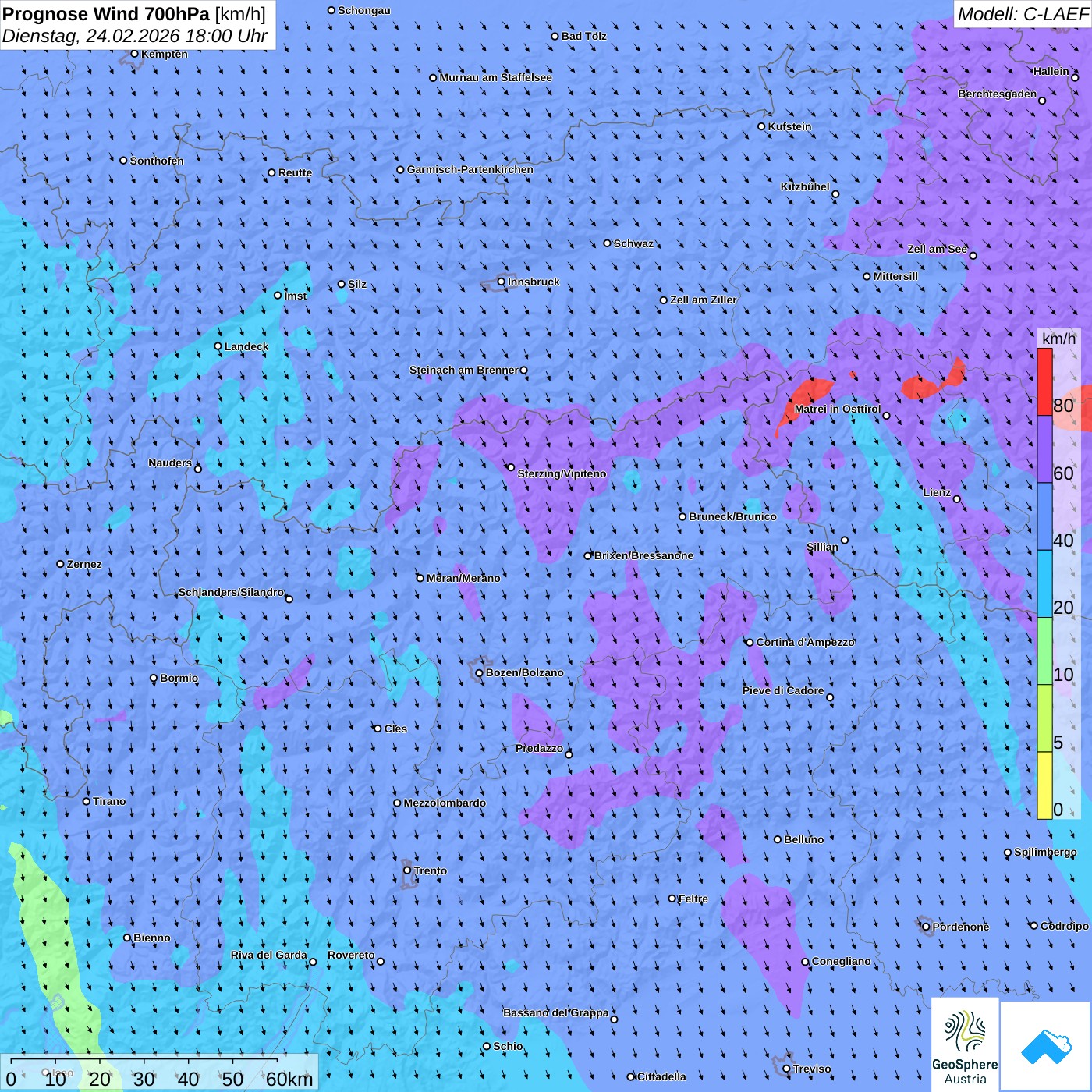The width and height of the screenshot is (1092, 1092).
Task: Click the Zernez city label
Action: click(x=84, y=564)
